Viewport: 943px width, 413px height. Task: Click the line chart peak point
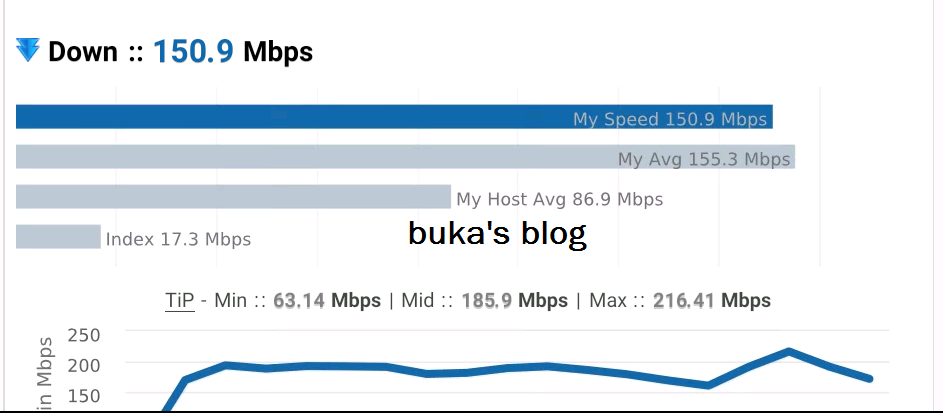pyautogui.click(x=788, y=351)
